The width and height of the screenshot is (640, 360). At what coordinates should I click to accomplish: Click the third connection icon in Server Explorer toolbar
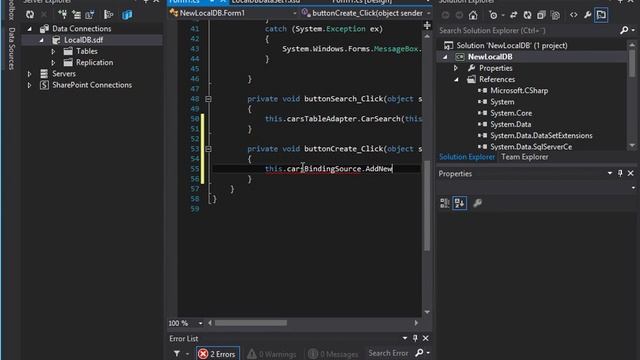click(90, 15)
